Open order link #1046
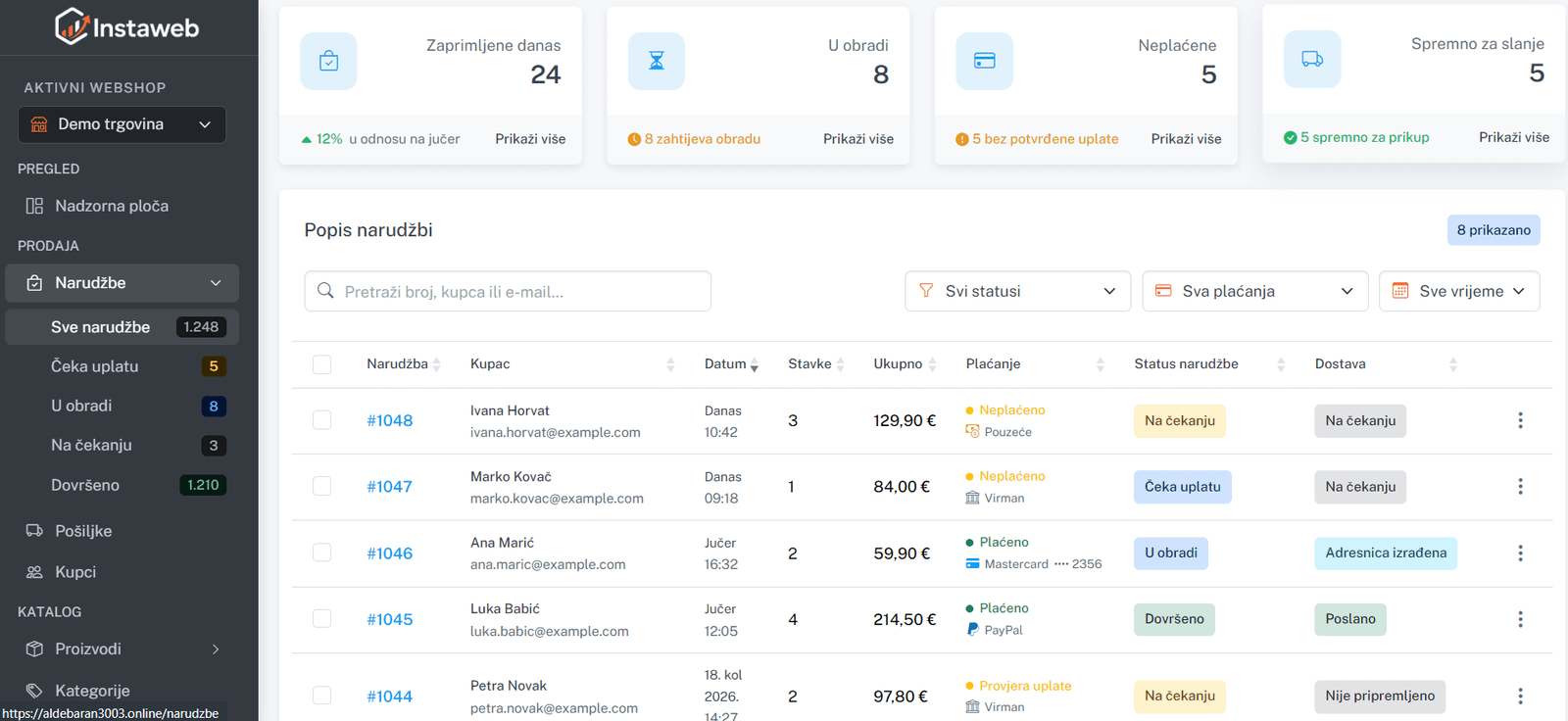The width and height of the screenshot is (1568, 721). click(390, 553)
